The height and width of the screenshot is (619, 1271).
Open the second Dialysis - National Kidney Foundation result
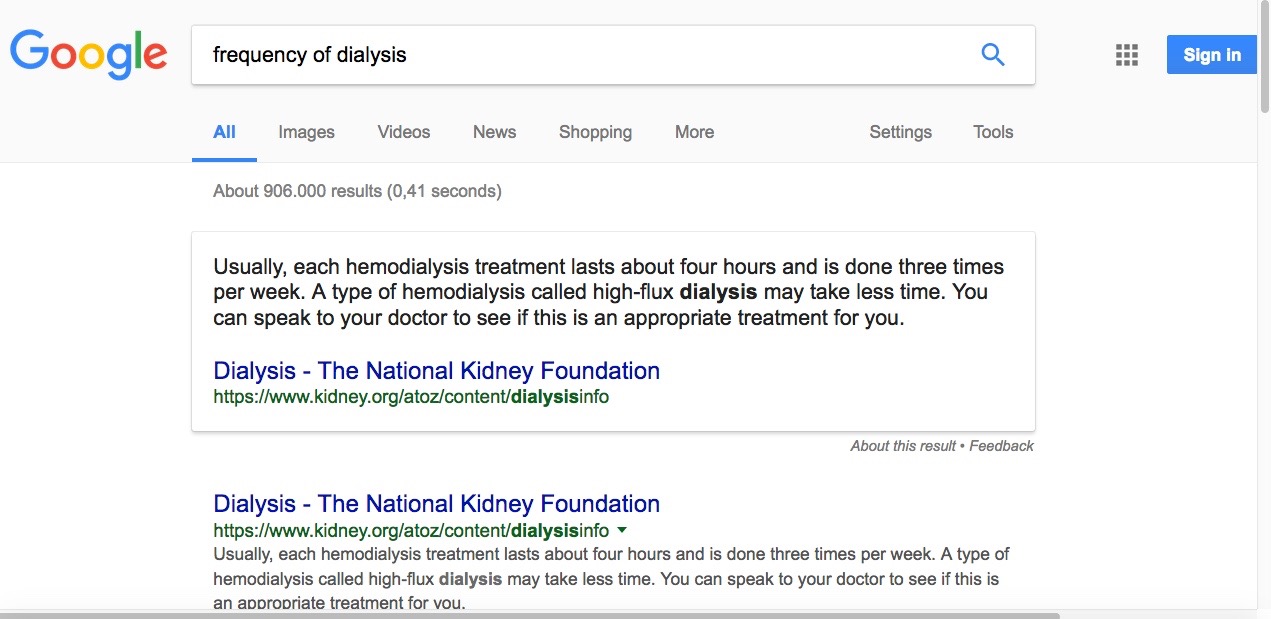[x=436, y=504]
